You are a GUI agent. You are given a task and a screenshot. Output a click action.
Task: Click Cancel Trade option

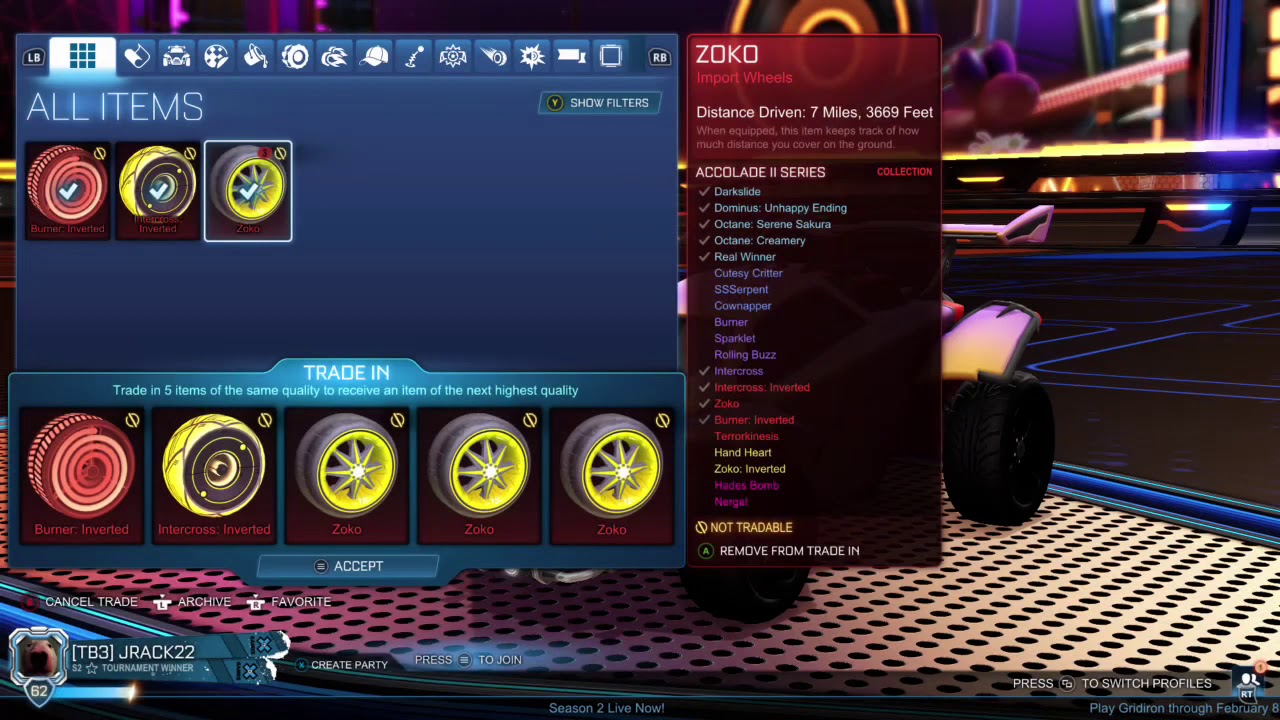coord(83,602)
